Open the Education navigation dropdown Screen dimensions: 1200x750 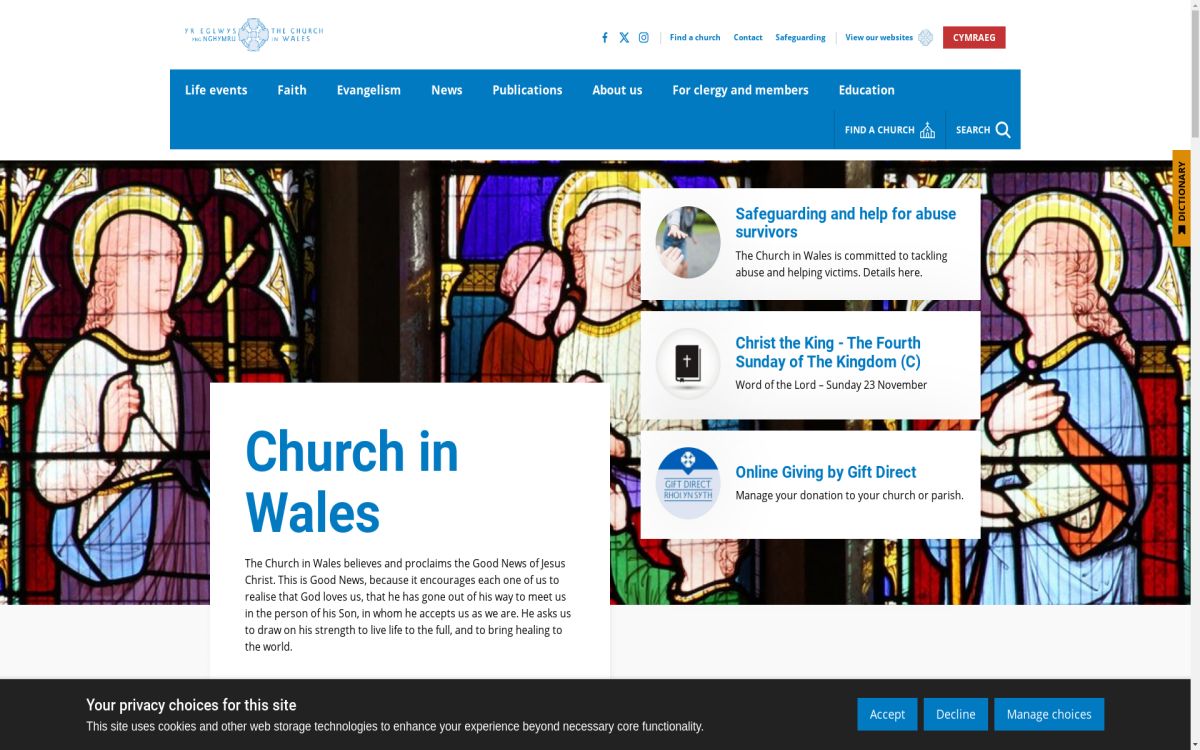pos(866,90)
